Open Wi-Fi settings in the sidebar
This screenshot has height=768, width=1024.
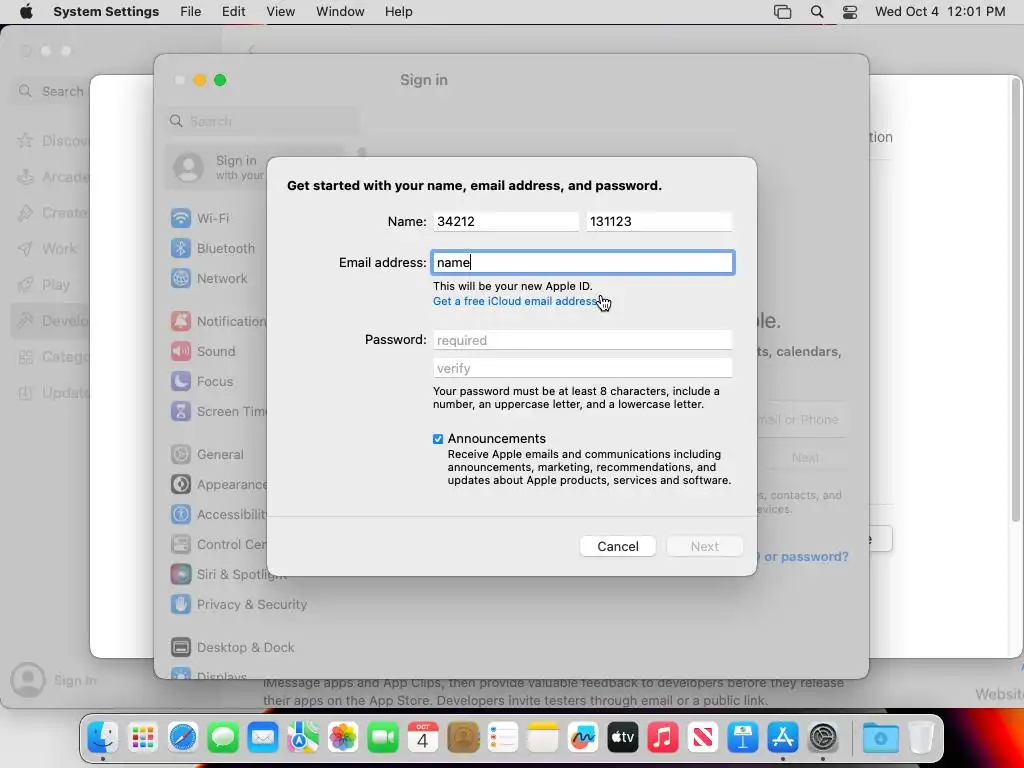(200, 218)
